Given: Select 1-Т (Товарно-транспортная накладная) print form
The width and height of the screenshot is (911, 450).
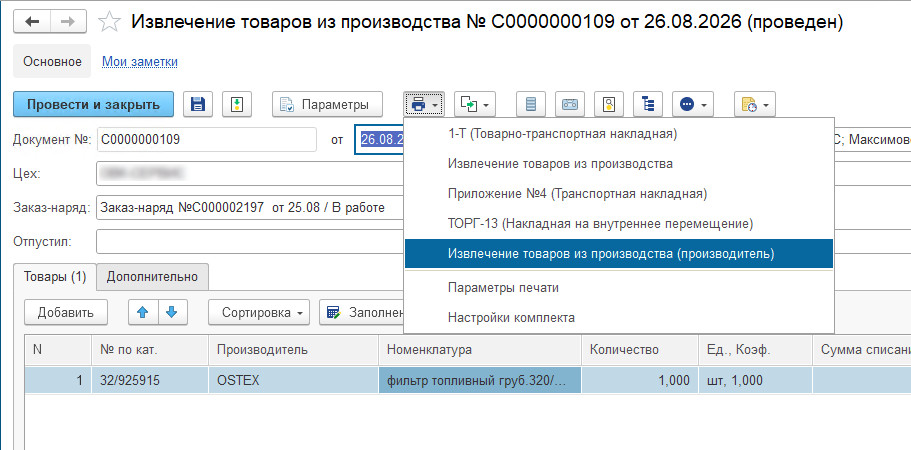Looking at the screenshot, I should [x=619, y=134].
